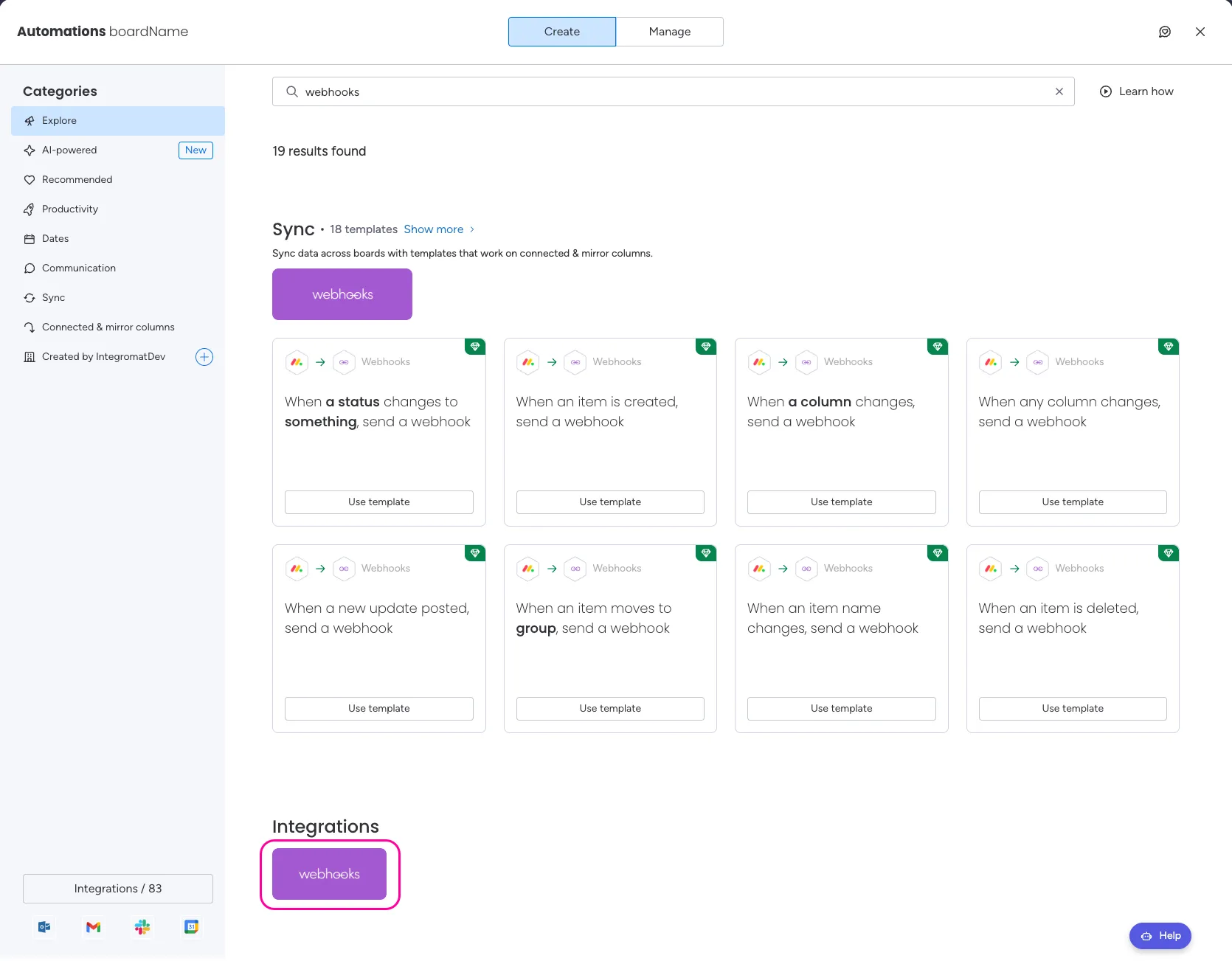Open the Integrations / 83 button
Image resolution: width=1232 pixels, height=961 pixels.
118,889
